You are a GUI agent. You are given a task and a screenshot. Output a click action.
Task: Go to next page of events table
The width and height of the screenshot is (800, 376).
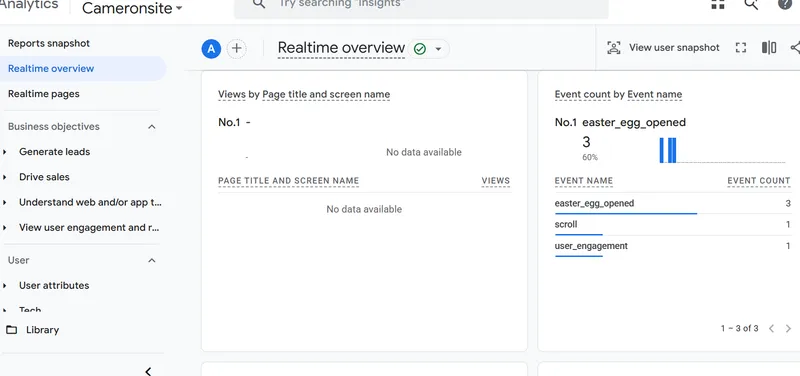tap(788, 329)
